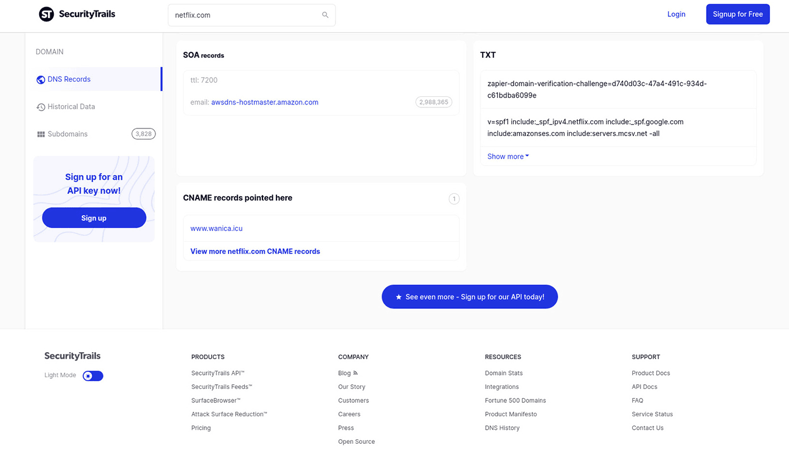Click the SecurityTrails logo icon

click(46, 14)
